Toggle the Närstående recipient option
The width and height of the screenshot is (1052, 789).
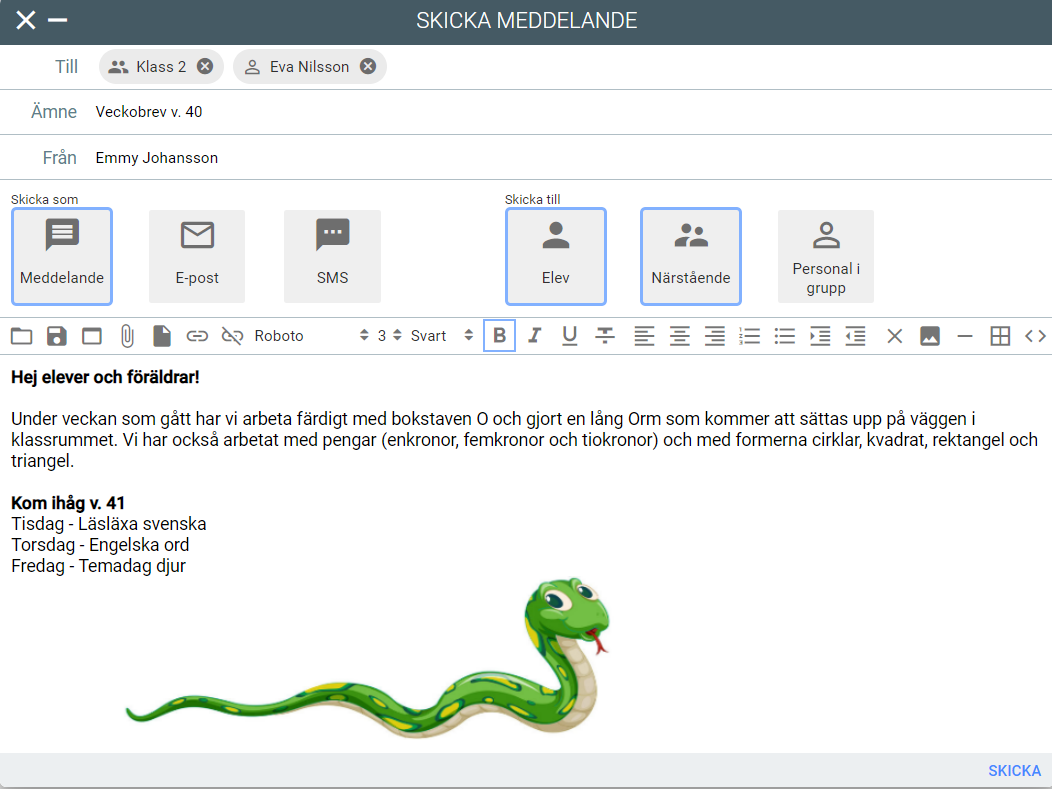click(691, 256)
